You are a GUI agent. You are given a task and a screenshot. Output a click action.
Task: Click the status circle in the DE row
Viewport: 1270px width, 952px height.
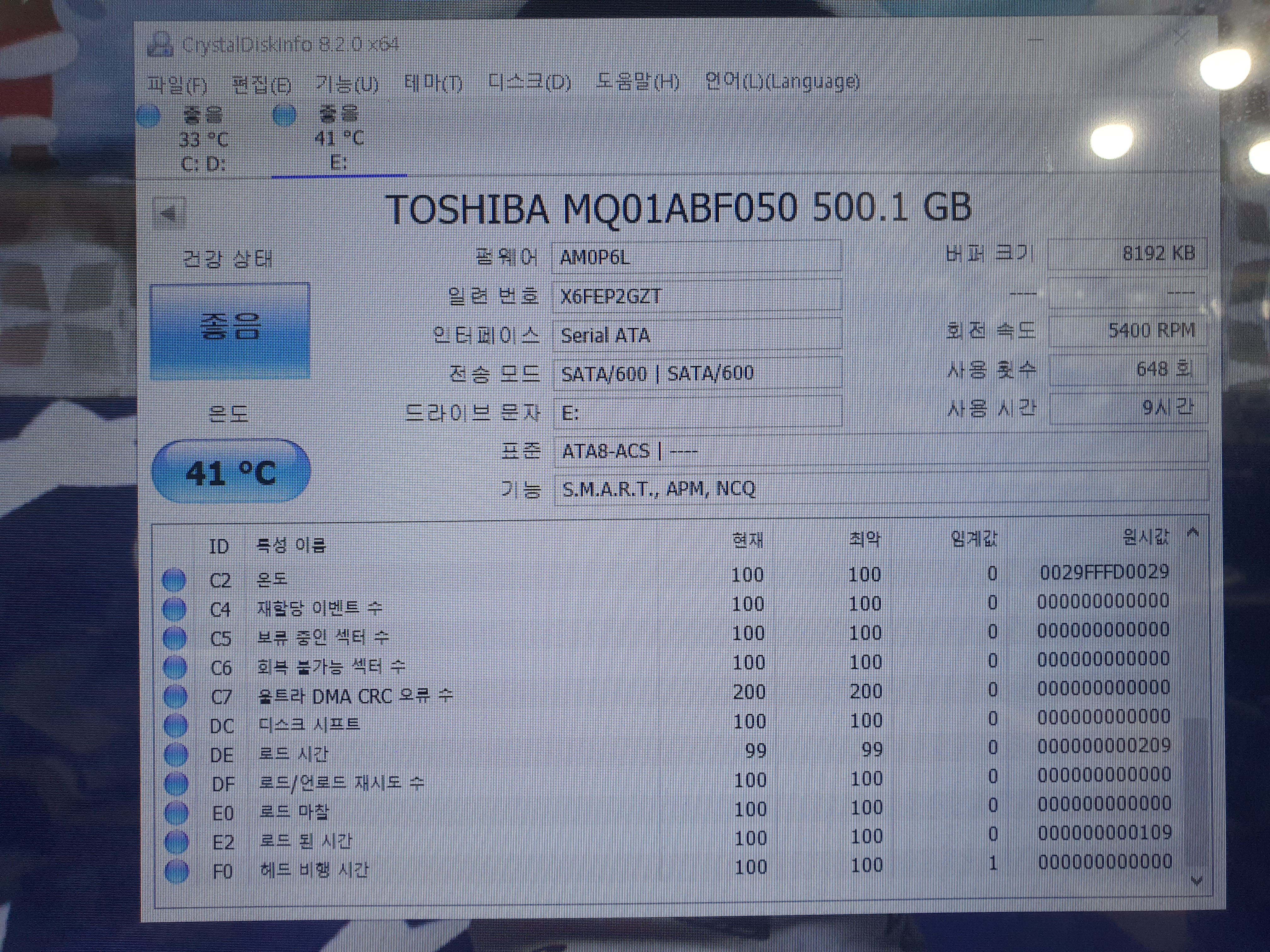coord(176,755)
